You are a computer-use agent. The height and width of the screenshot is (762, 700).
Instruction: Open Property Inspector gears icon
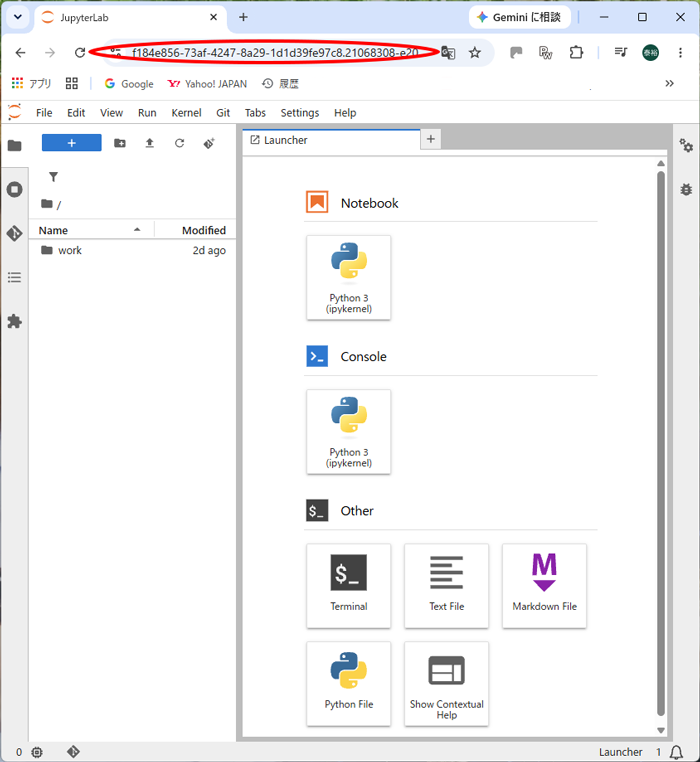coord(686,145)
